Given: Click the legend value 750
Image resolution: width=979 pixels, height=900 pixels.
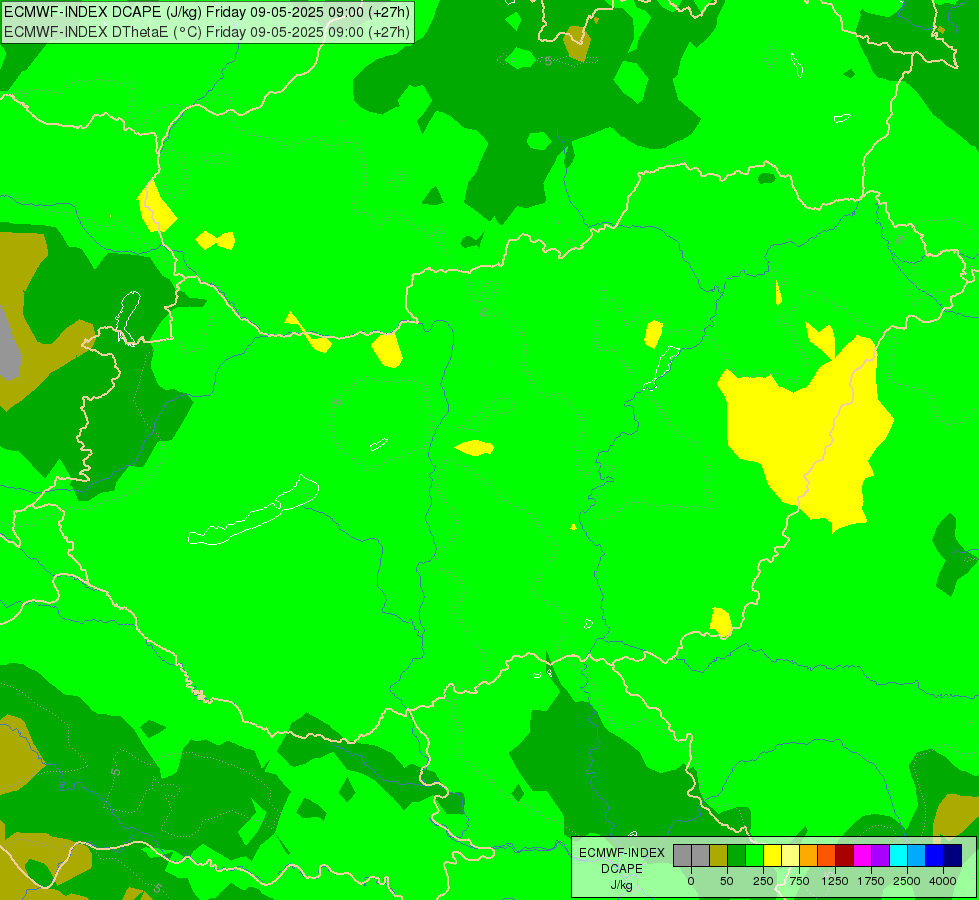Looking at the screenshot, I should pos(799,881).
